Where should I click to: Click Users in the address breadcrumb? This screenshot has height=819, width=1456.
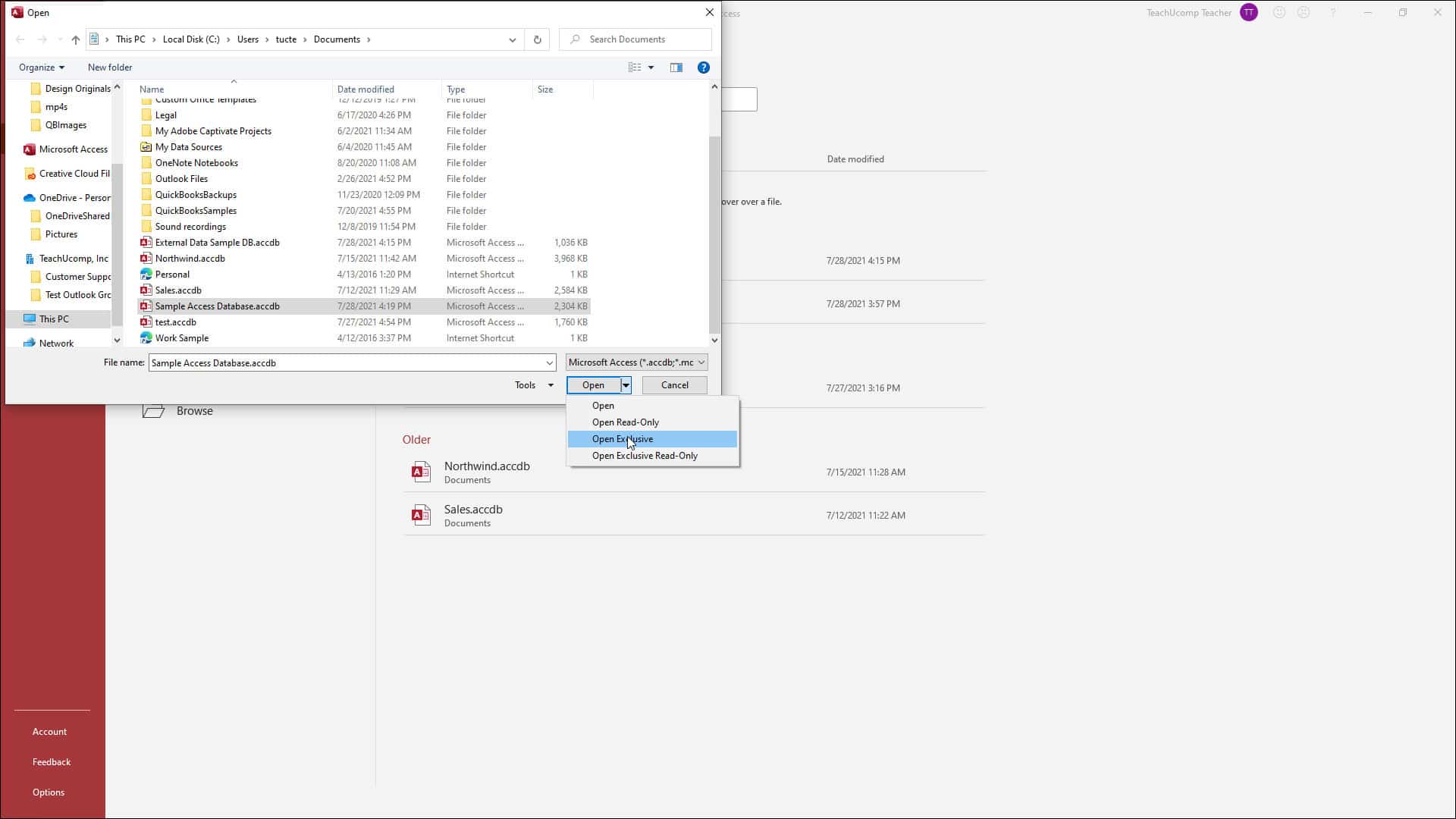click(248, 39)
